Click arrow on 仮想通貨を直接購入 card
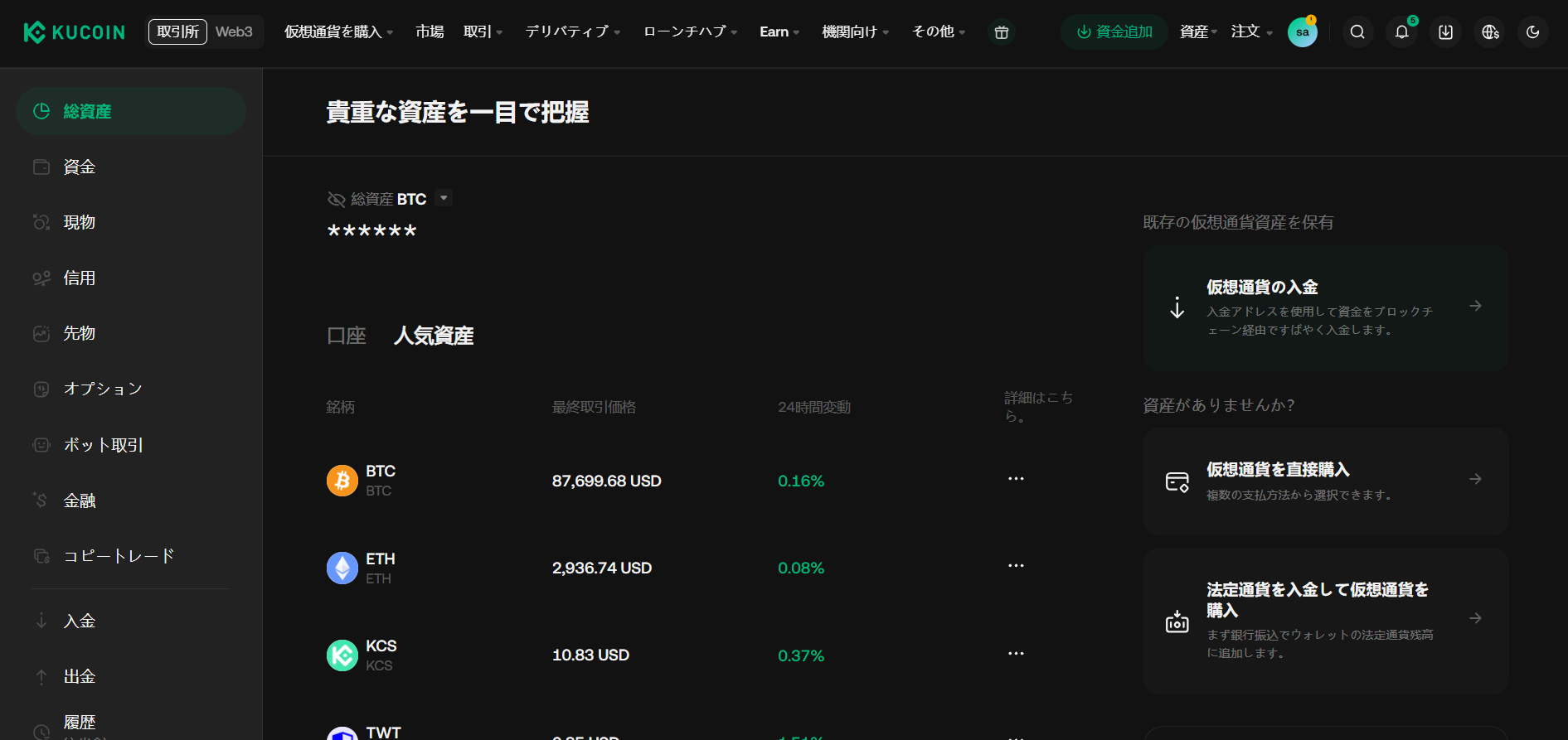The height and width of the screenshot is (740, 1568). 1475,479
